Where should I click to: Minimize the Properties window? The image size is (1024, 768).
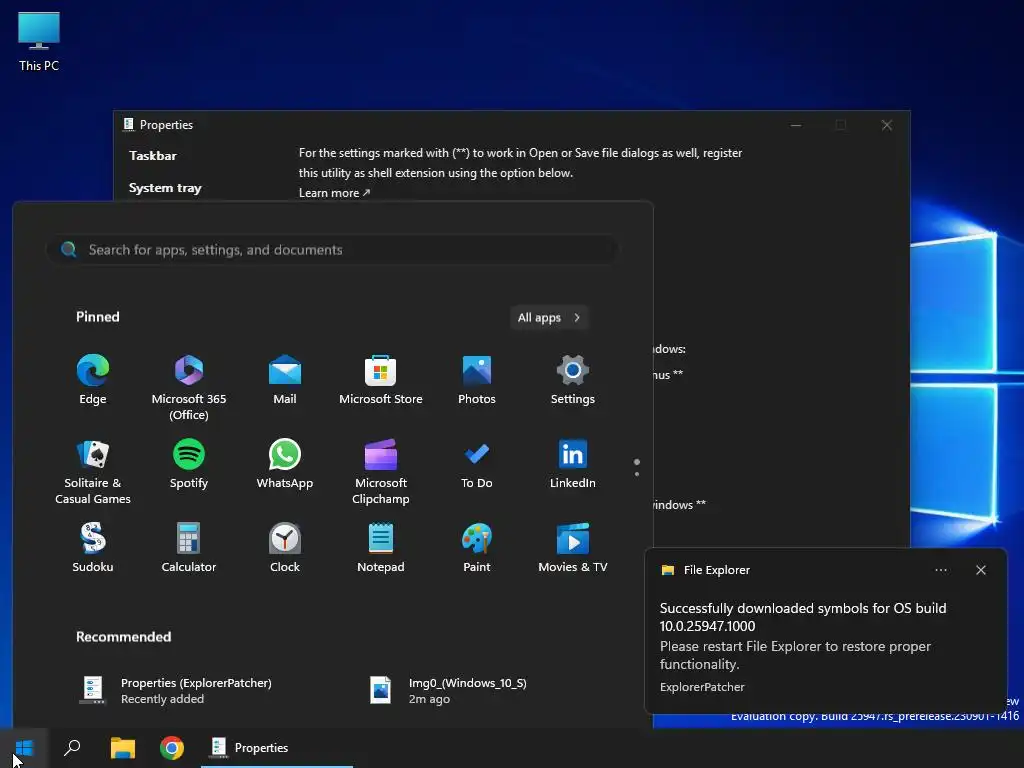coord(795,125)
